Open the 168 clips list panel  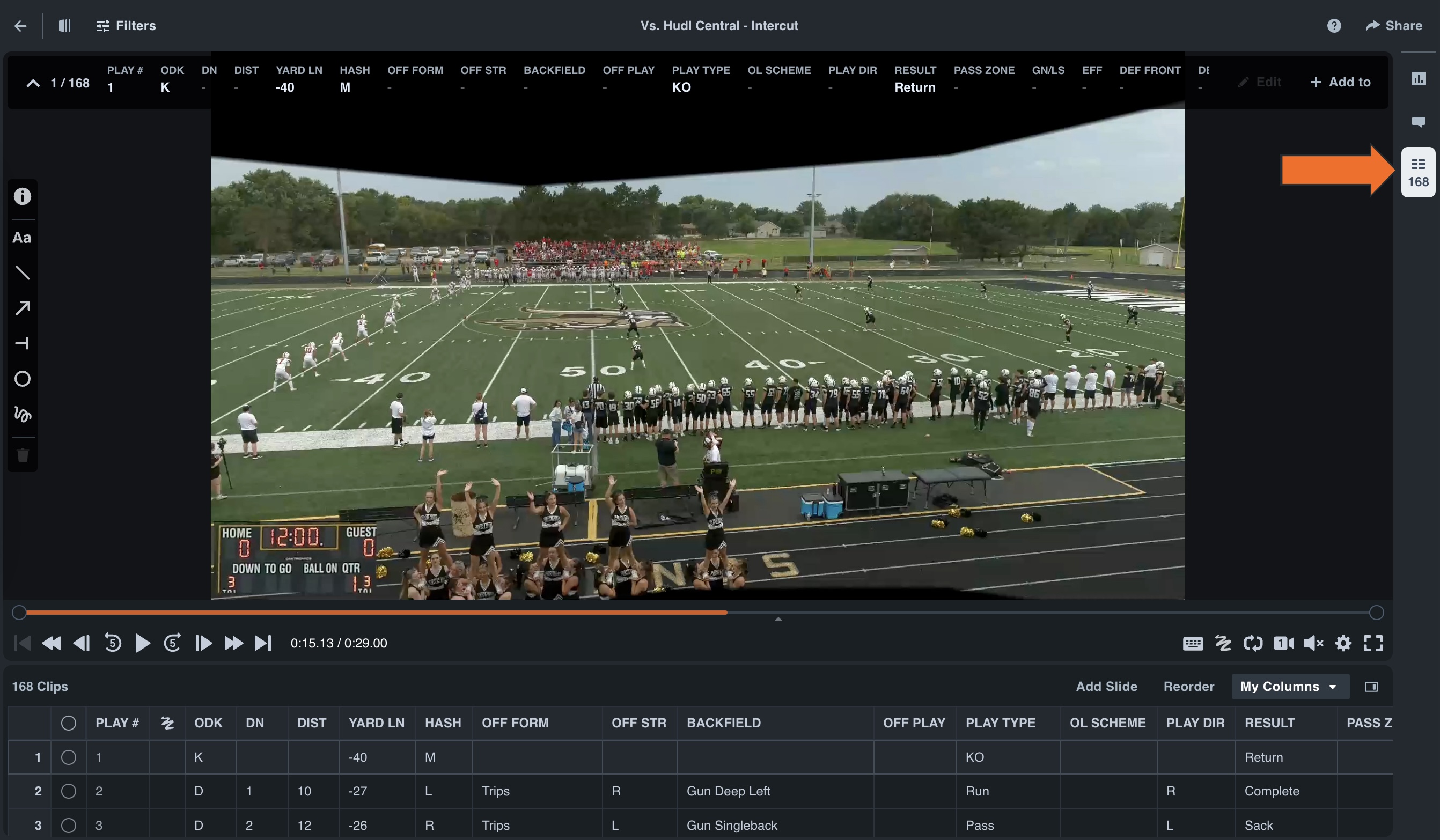pos(1419,172)
